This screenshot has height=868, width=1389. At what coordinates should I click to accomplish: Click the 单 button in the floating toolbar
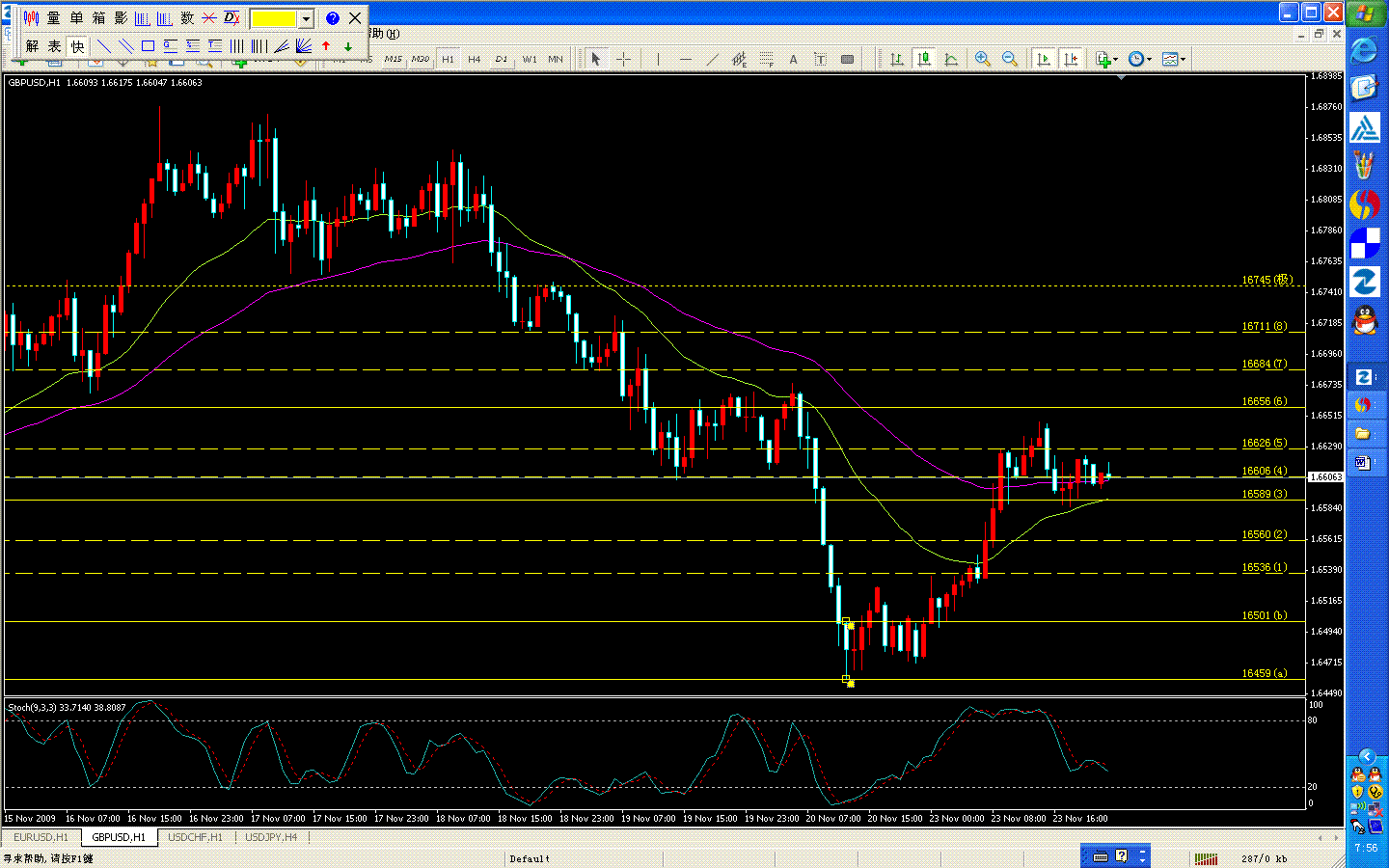point(76,18)
